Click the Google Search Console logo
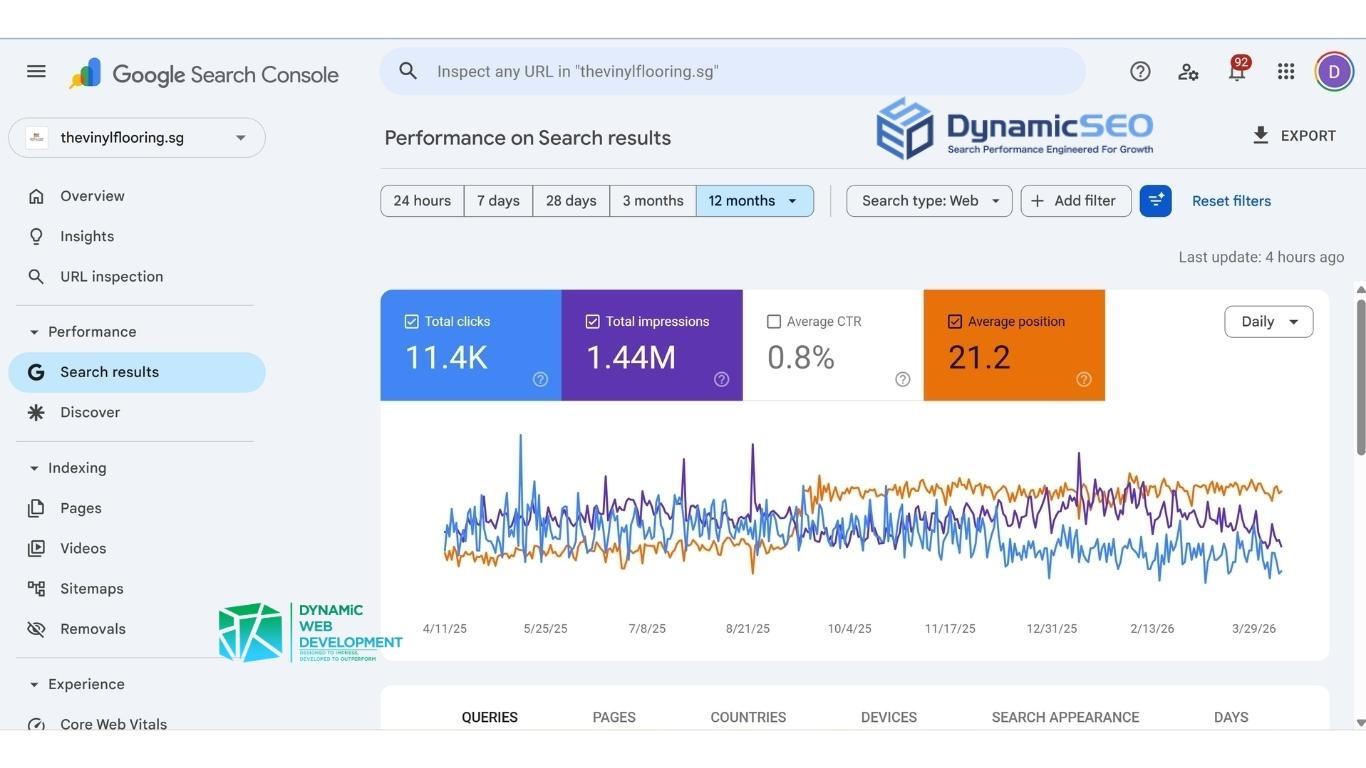 click(x=204, y=74)
